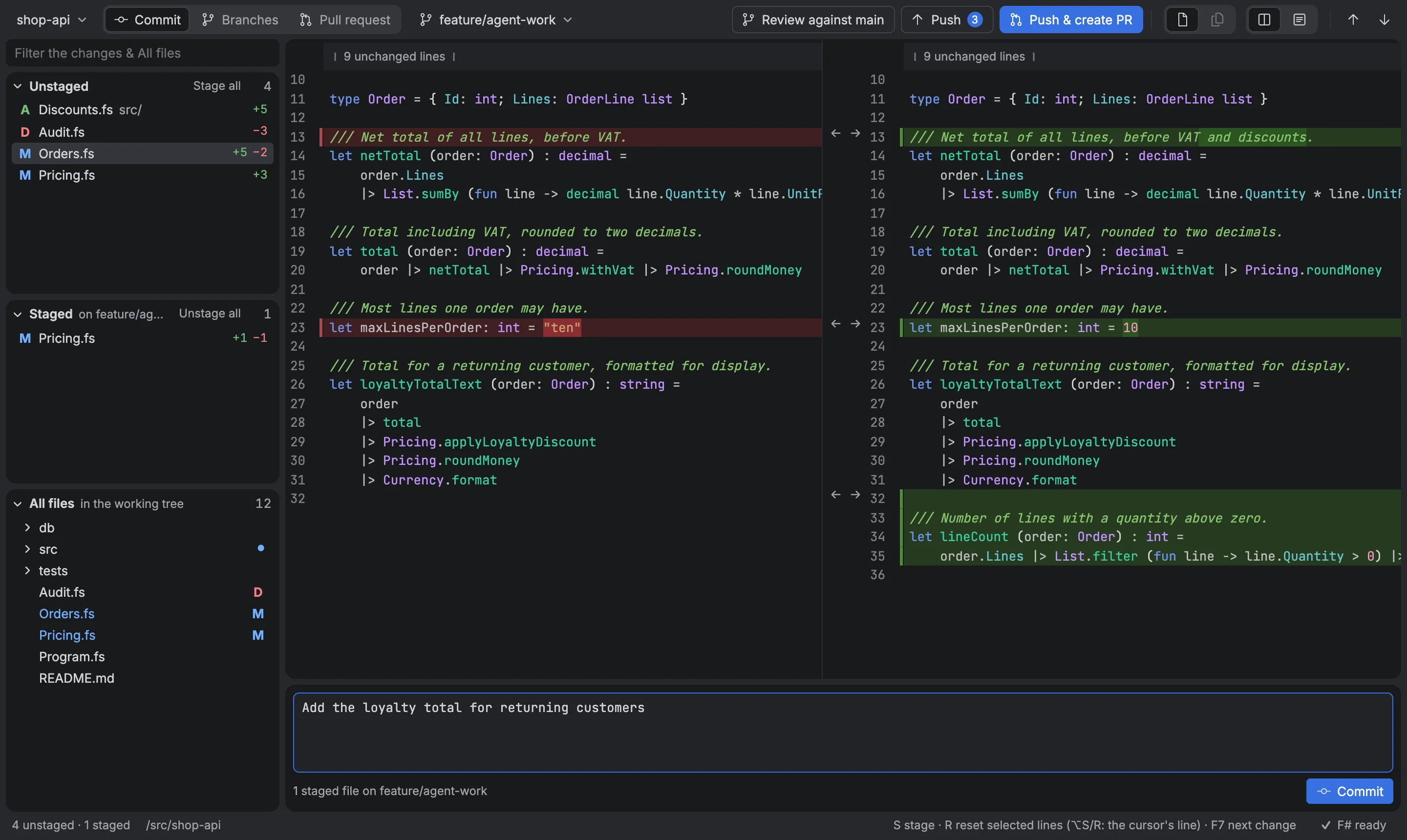Expand the db folder
This screenshot has width=1407, height=840.
[x=27, y=527]
